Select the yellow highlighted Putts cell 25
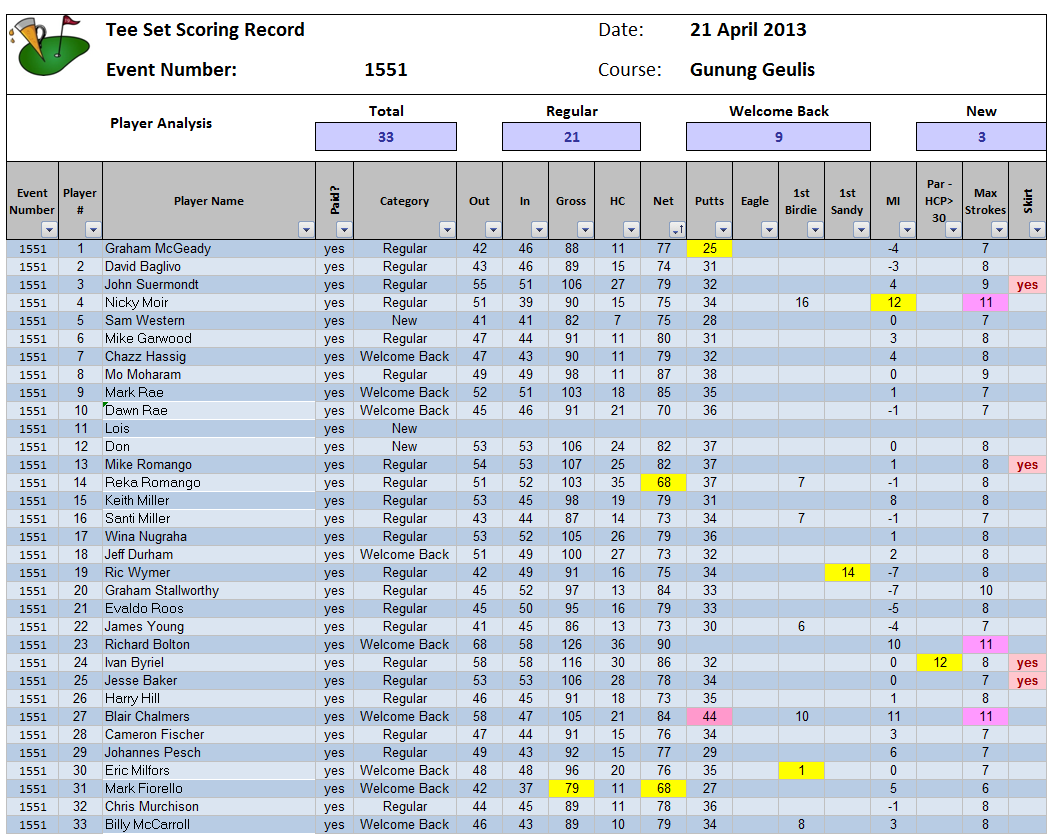 [709, 249]
